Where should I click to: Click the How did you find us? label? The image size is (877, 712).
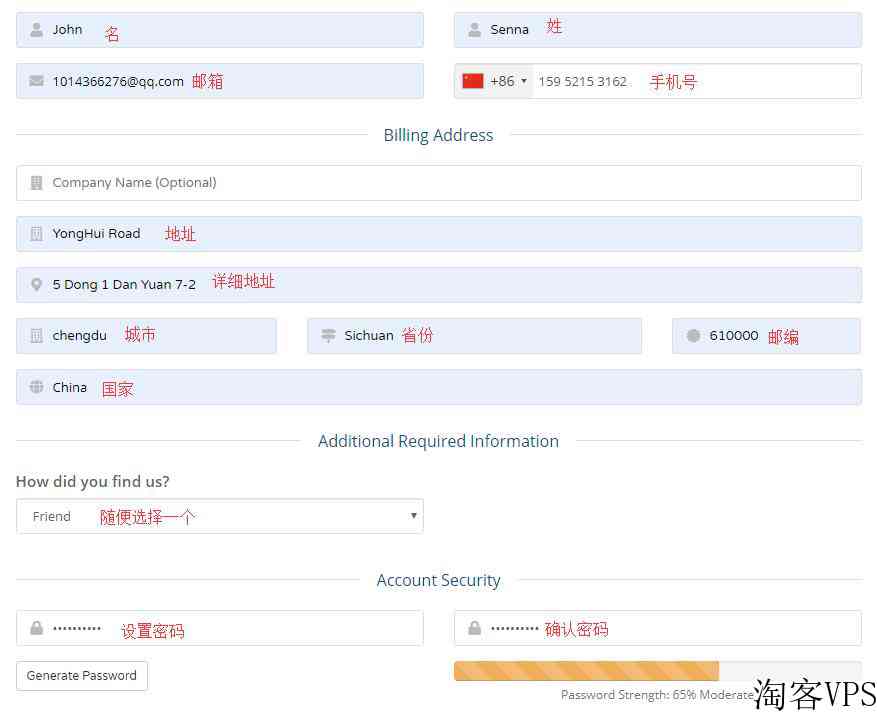[93, 482]
